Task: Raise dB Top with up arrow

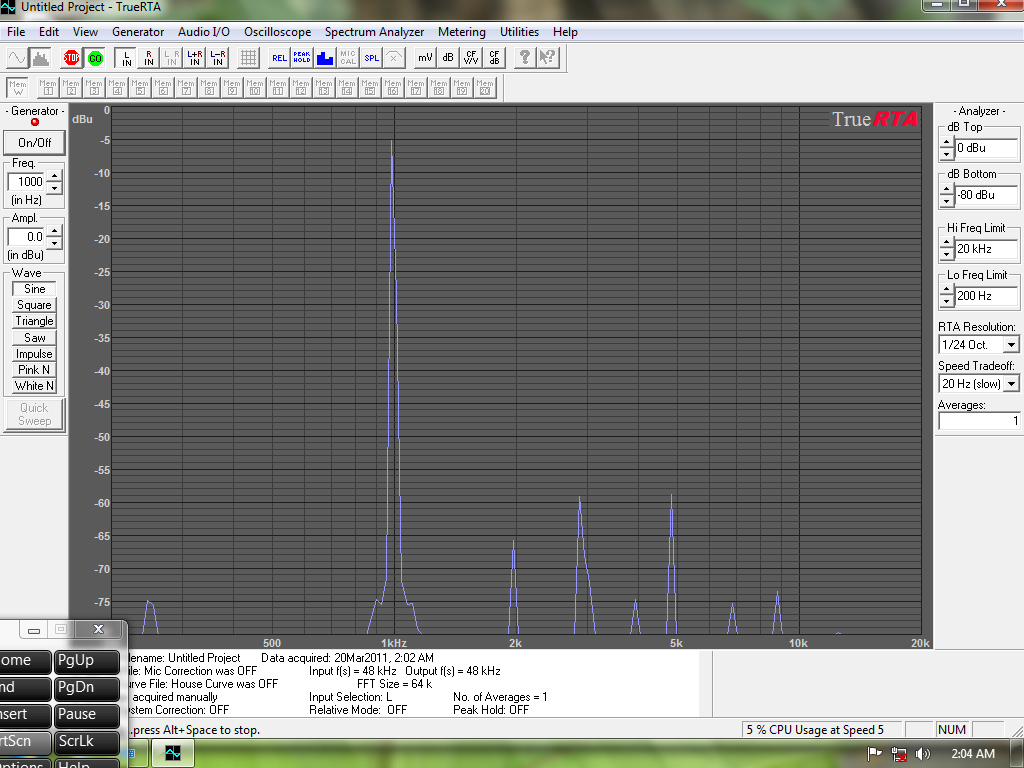Action: click(947, 142)
